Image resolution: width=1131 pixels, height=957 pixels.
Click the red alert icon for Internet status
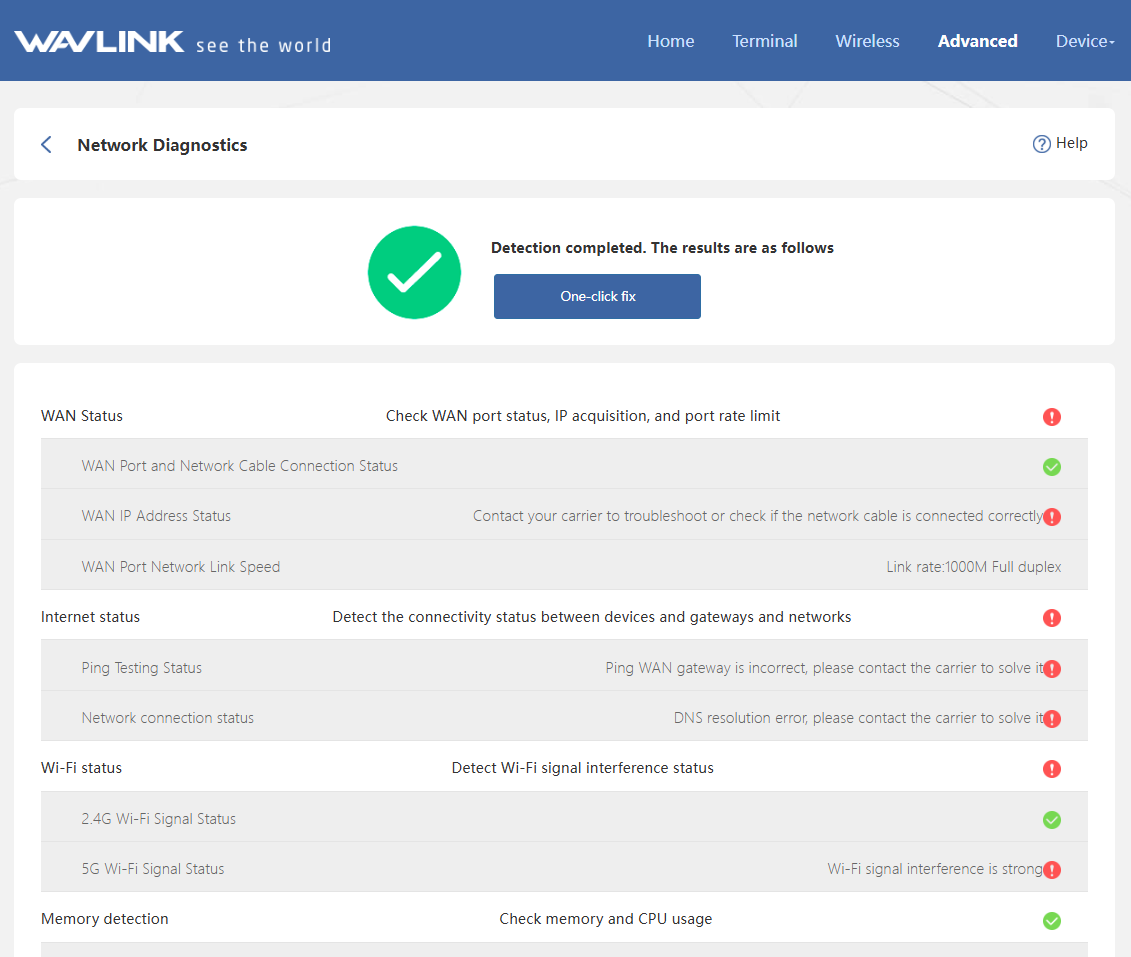coord(1051,618)
